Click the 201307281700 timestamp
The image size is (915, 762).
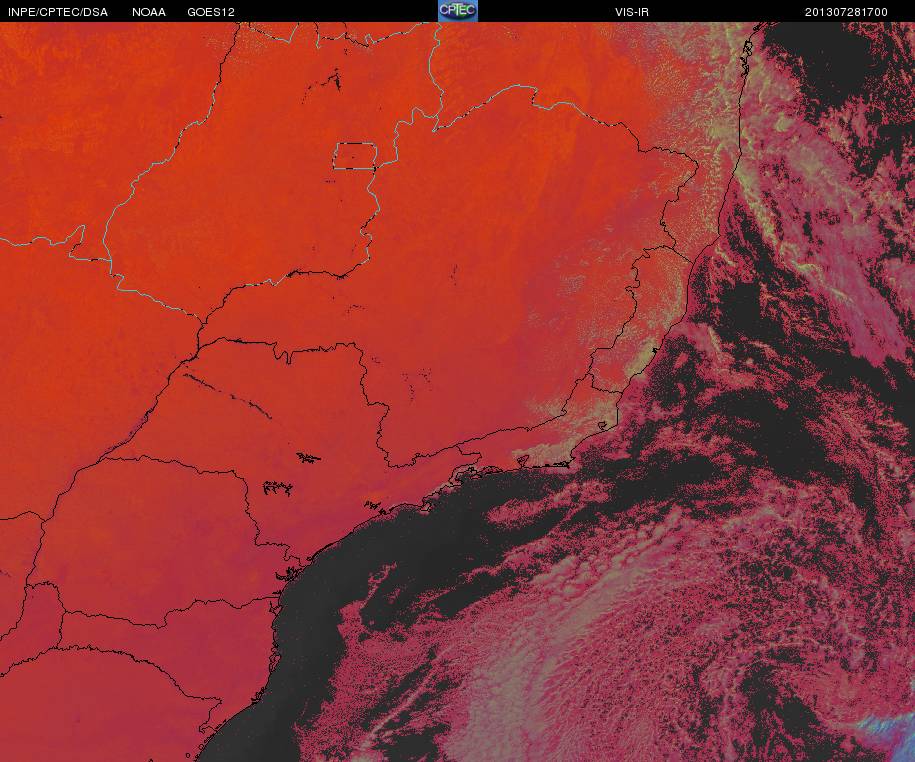point(846,12)
